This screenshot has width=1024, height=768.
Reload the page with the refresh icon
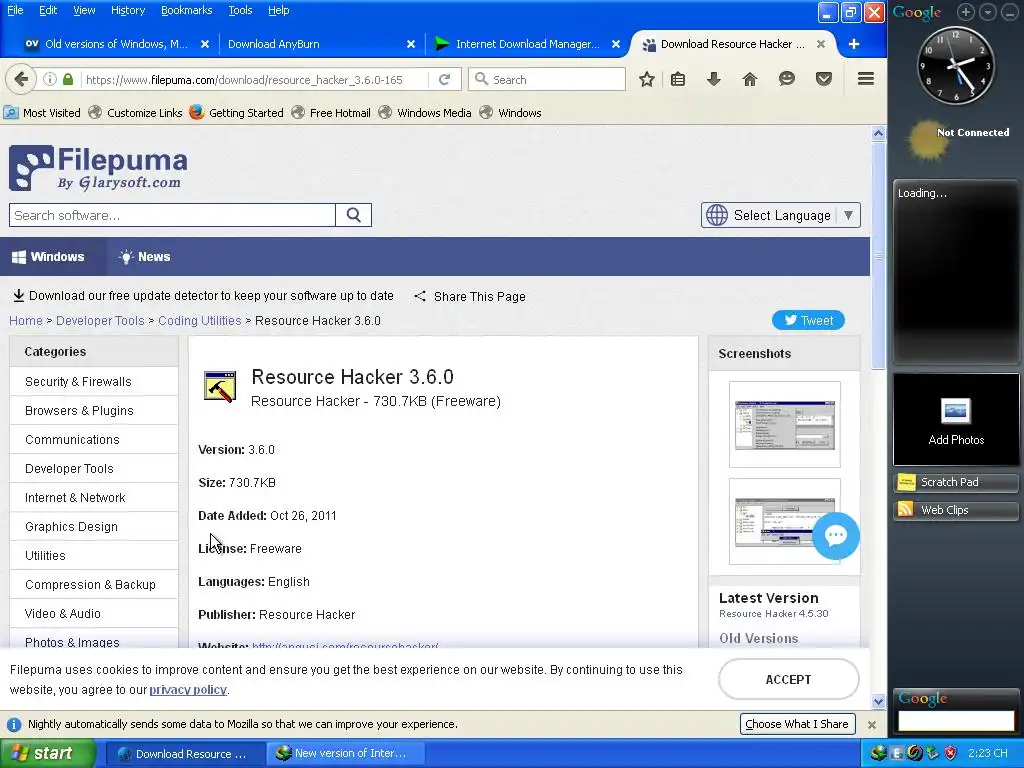445,80
